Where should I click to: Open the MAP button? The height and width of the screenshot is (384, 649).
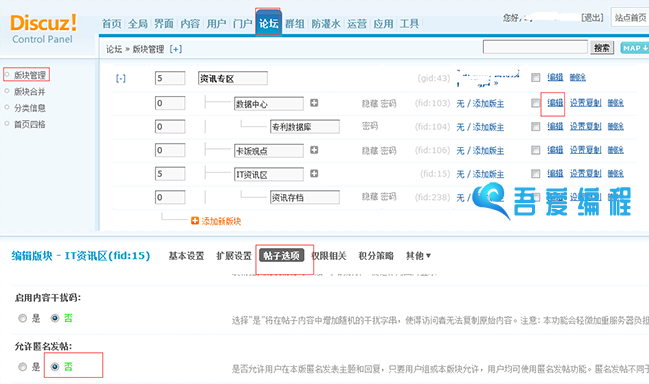click(635, 48)
